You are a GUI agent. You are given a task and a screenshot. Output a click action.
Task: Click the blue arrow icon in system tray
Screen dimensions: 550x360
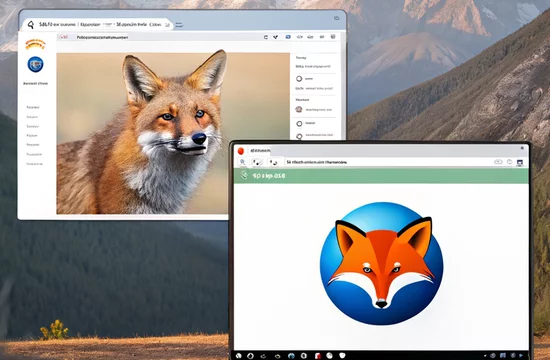(x=521, y=356)
